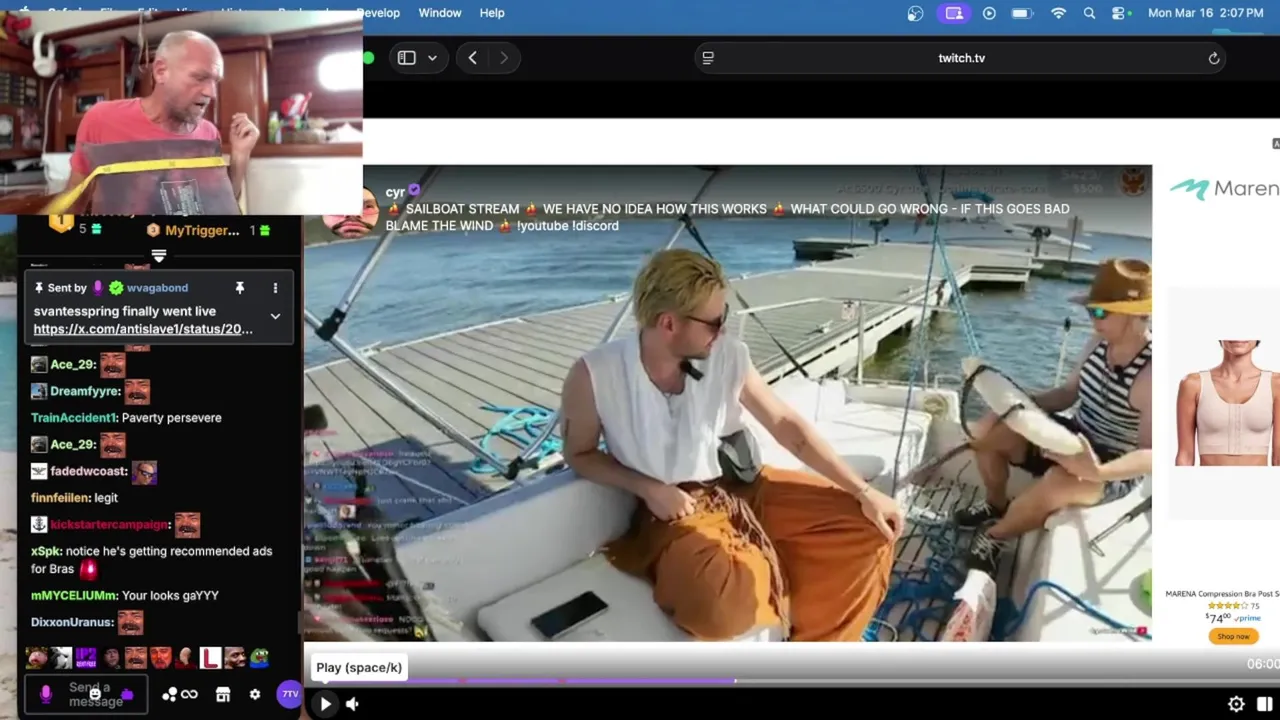Screen dimensions: 1280x720
Task: Open the screen sharing status icon
Action: tap(953, 13)
